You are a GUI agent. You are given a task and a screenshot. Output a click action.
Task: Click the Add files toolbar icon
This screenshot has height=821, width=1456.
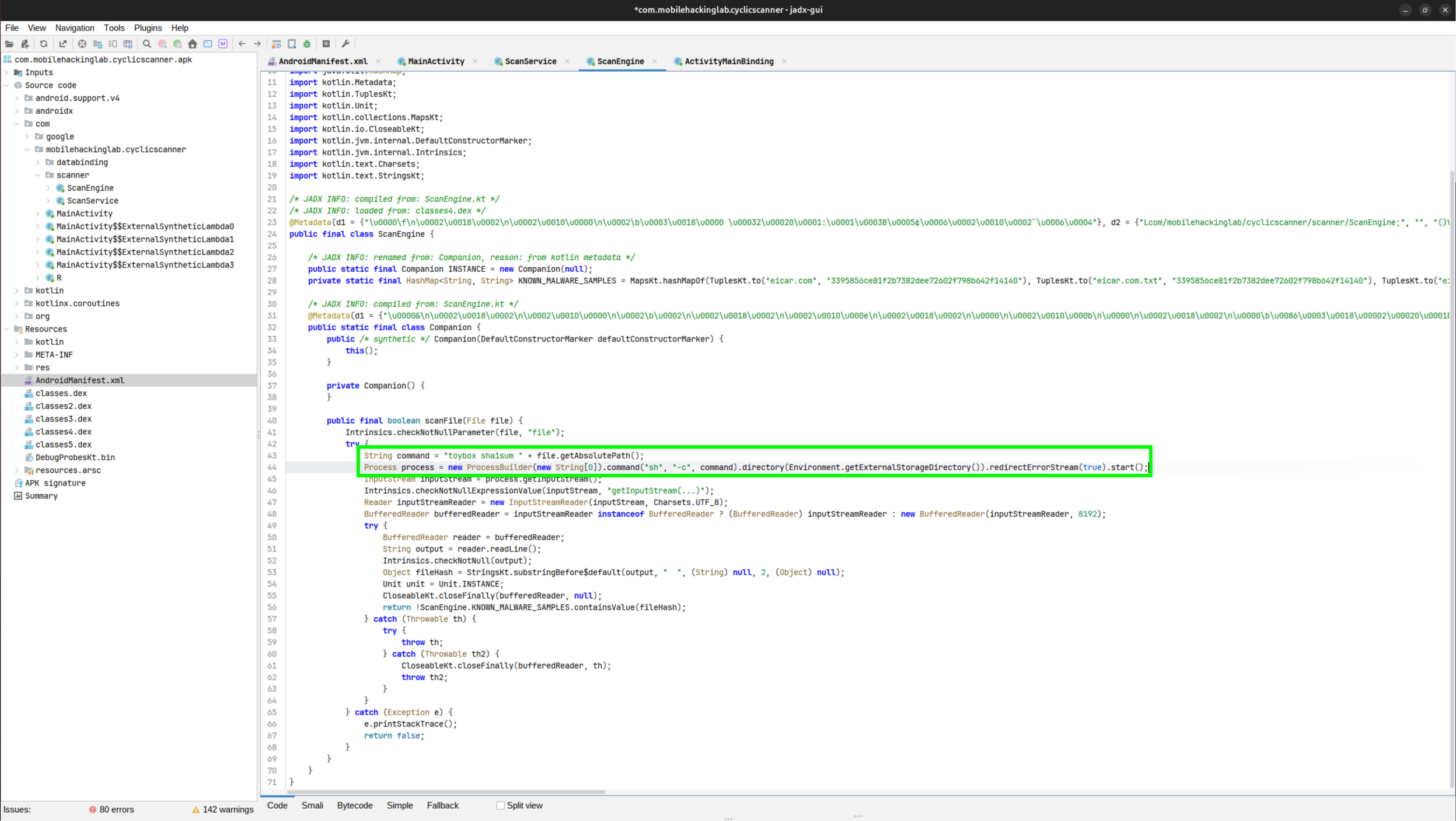click(x=25, y=44)
